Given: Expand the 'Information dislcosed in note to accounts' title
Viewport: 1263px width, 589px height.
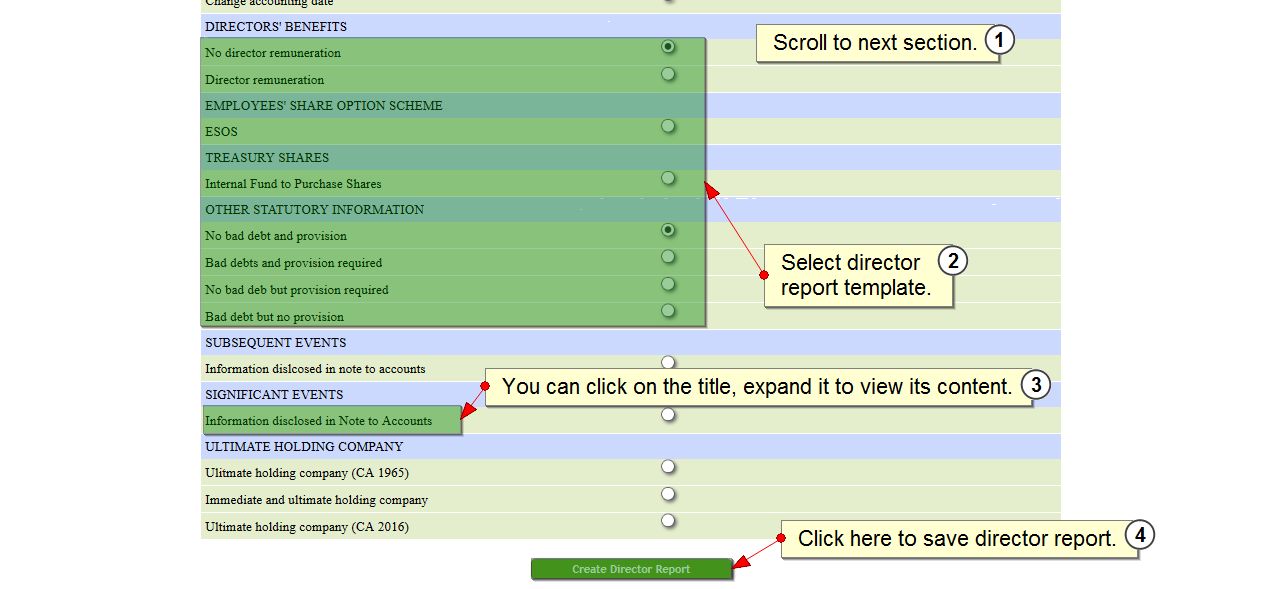Looking at the screenshot, I should click(315, 369).
